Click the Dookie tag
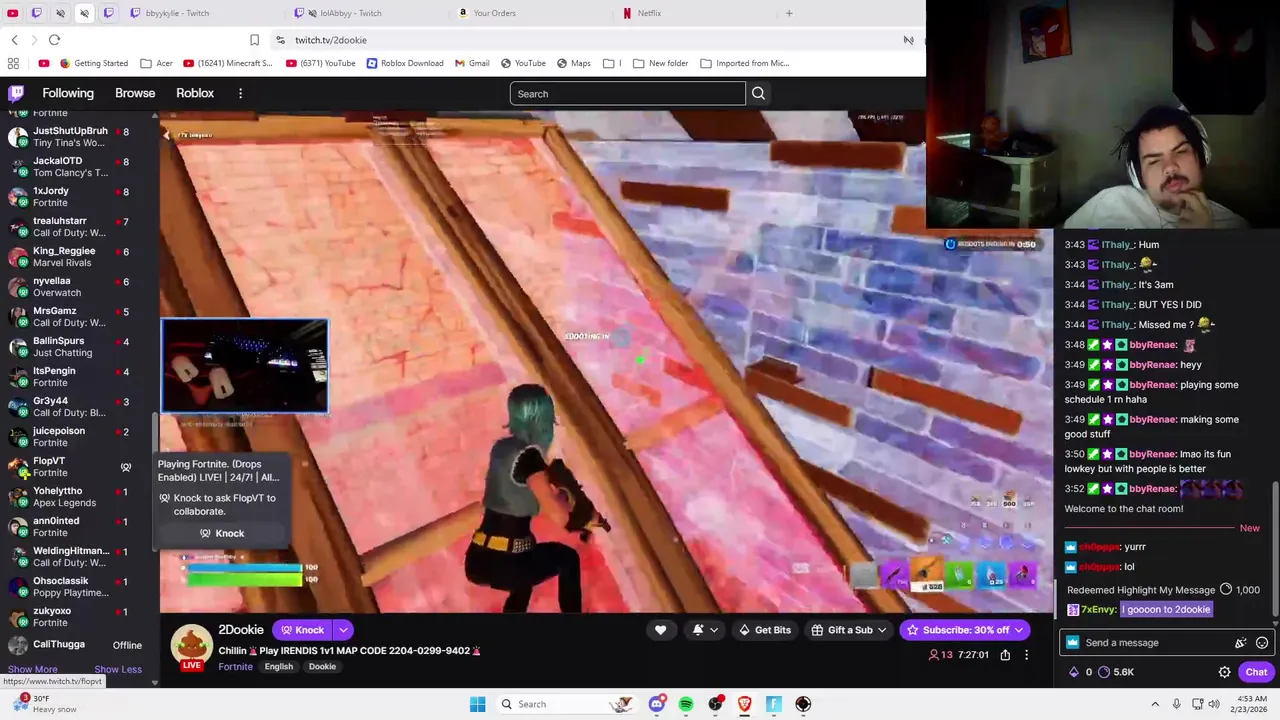The image size is (1280, 720). (322, 667)
